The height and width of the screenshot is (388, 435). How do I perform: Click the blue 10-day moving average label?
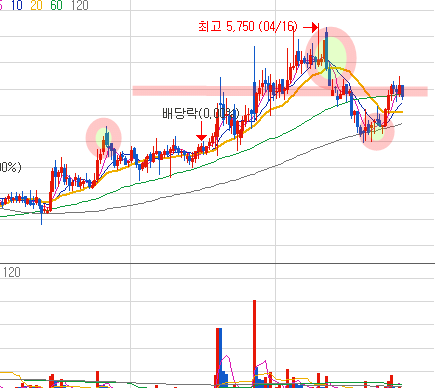click(17, 5)
